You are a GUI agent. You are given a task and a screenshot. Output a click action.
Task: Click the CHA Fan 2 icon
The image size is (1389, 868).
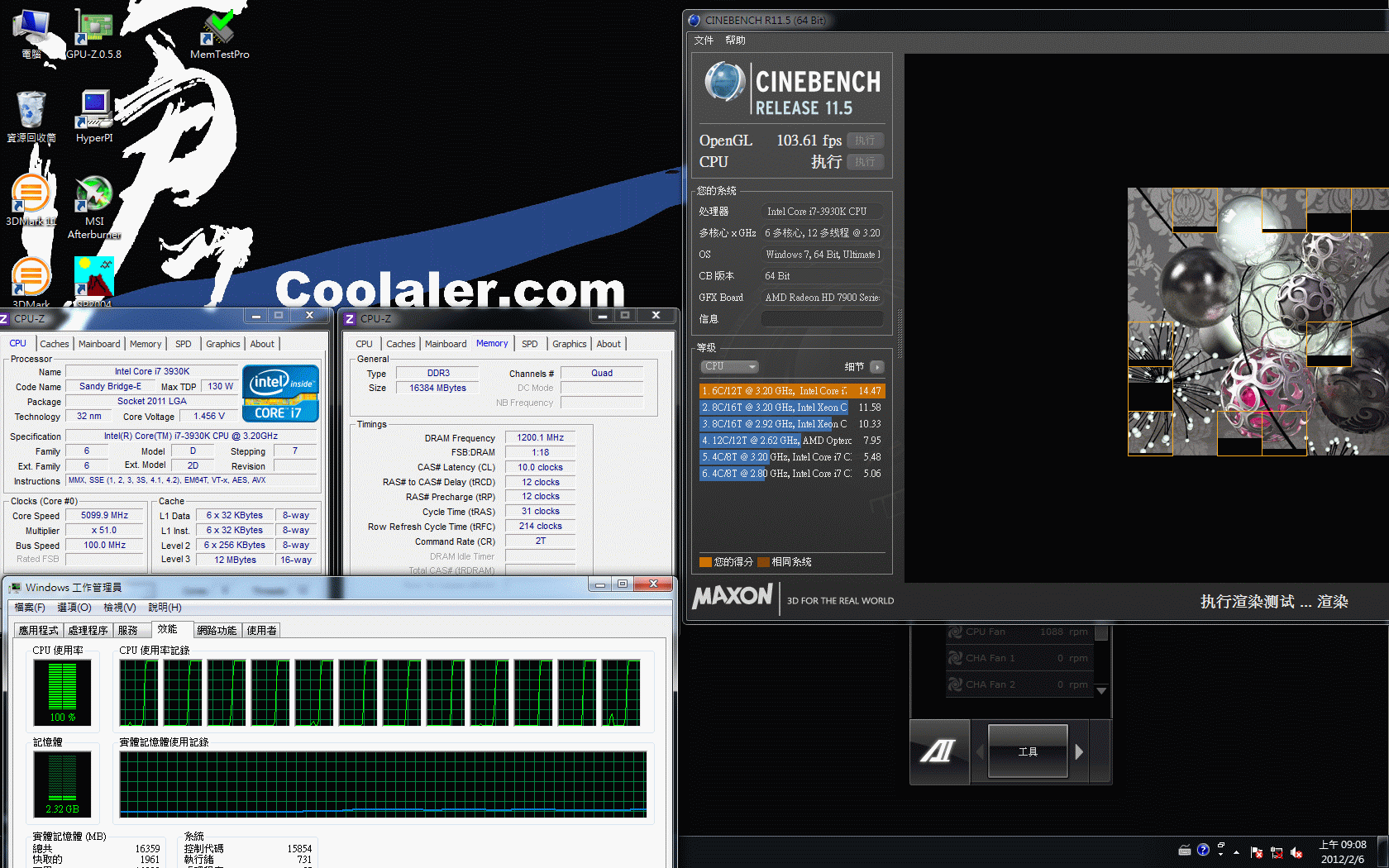tap(955, 684)
